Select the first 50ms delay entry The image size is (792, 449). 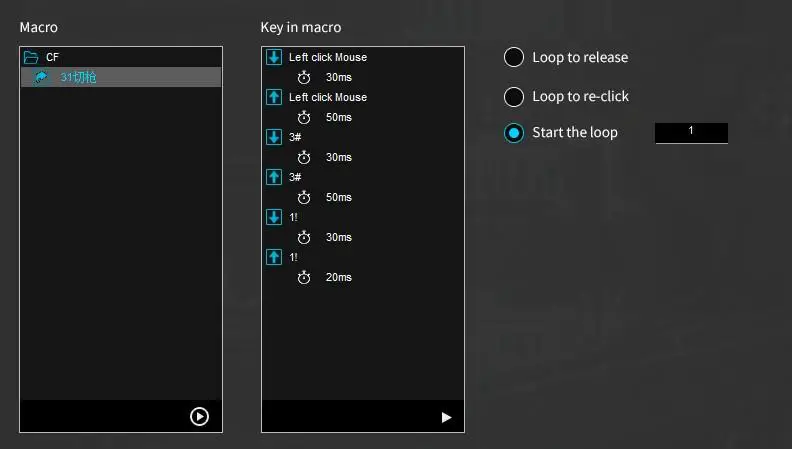(338, 117)
